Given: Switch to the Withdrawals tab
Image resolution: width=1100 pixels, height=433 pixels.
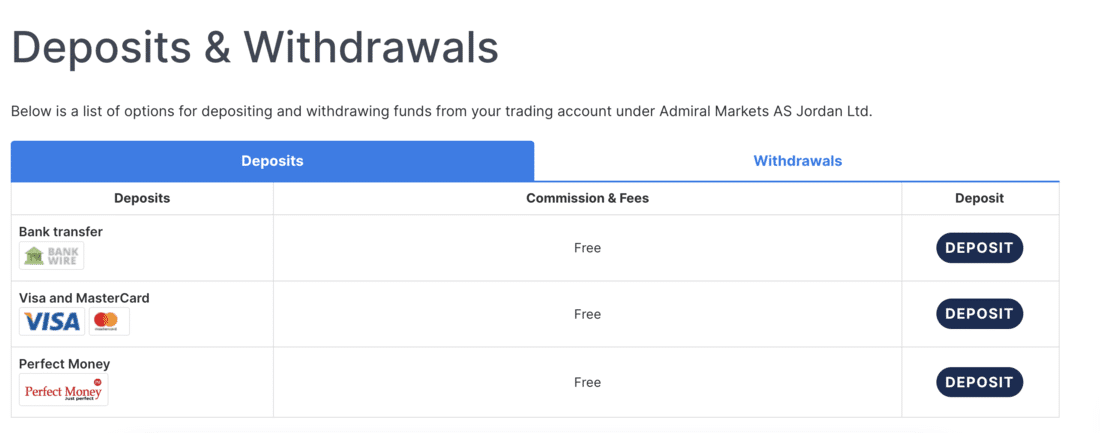Looking at the screenshot, I should (797, 161).
